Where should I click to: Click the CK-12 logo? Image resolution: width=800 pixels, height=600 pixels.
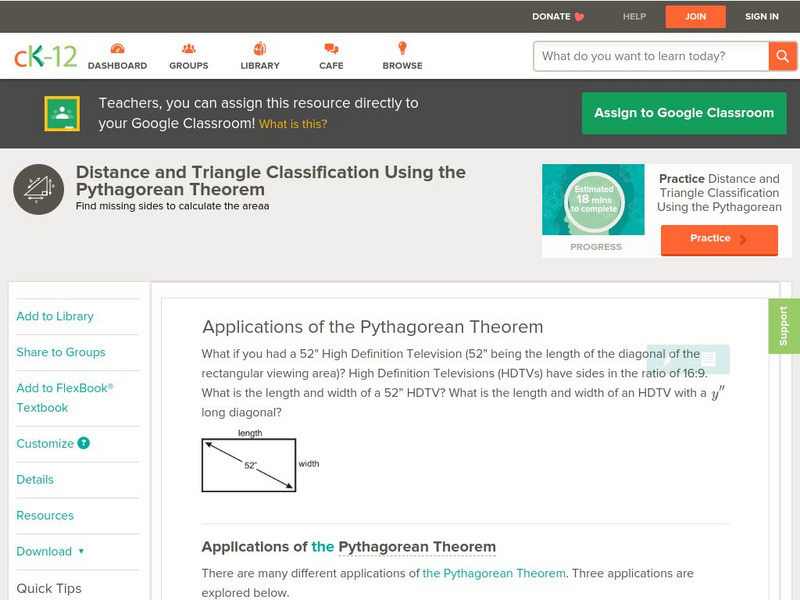[45, 56]
